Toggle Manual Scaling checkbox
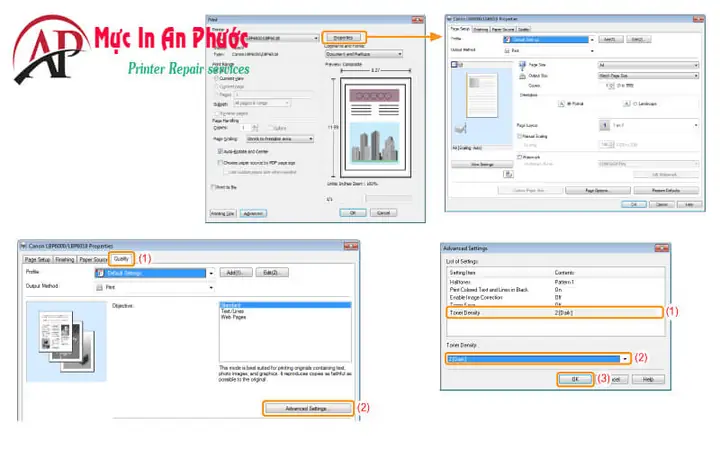This screenshot has width=720, height=450. [x=519, y=136]
